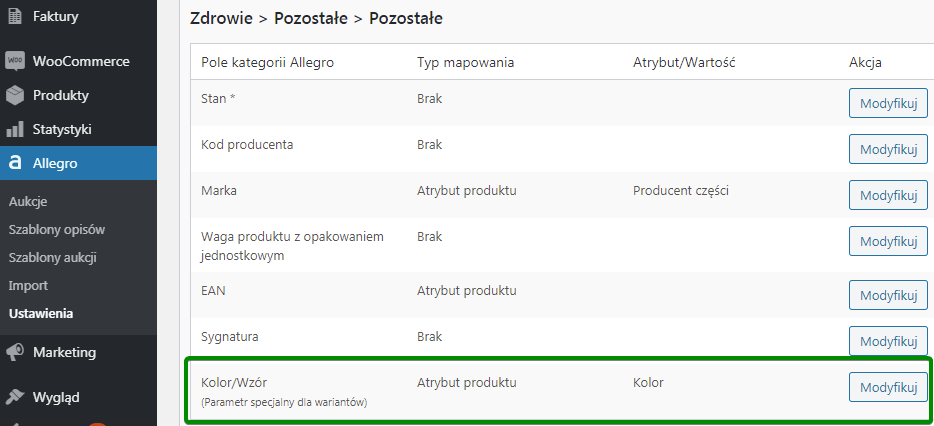This screenshot has height=426, width=934.
Task: Open the Import submenu item
Action: [x=28, y=285]
